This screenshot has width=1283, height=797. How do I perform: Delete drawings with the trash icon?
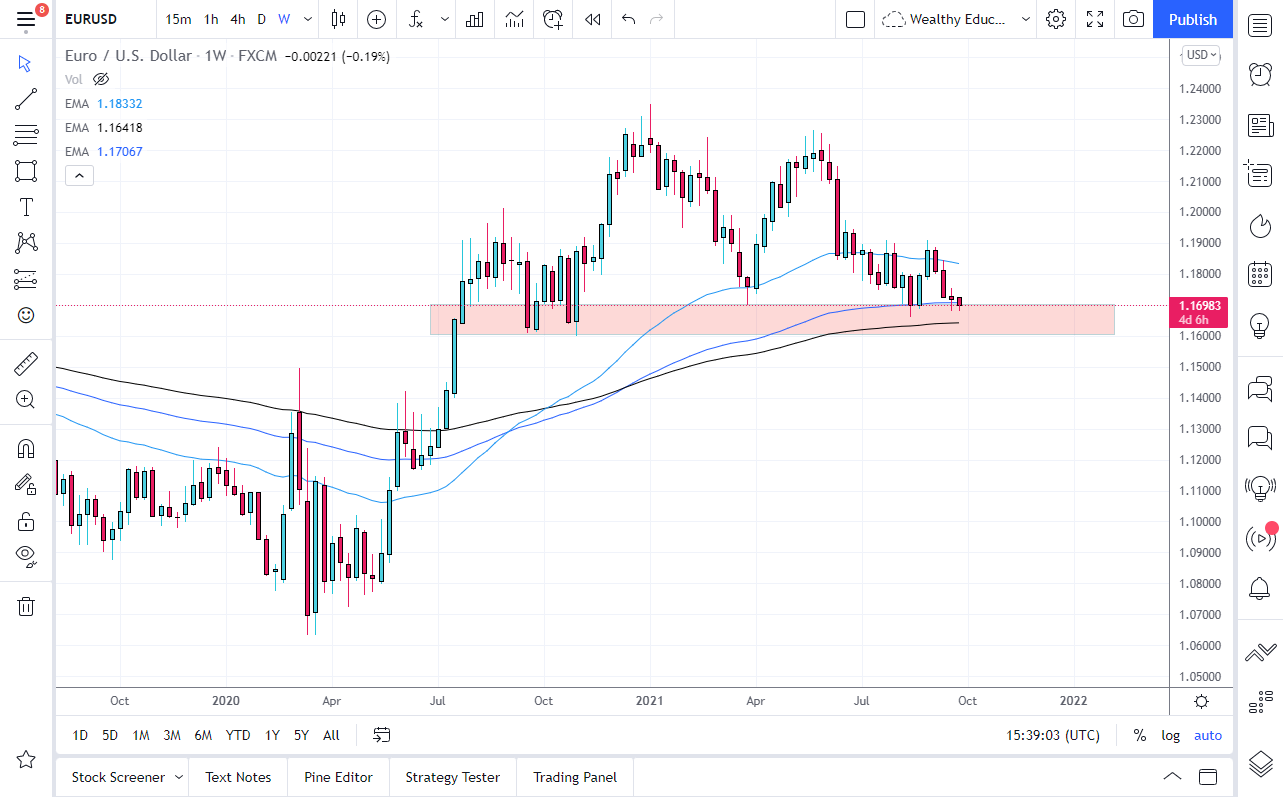(x=25, y=606)
